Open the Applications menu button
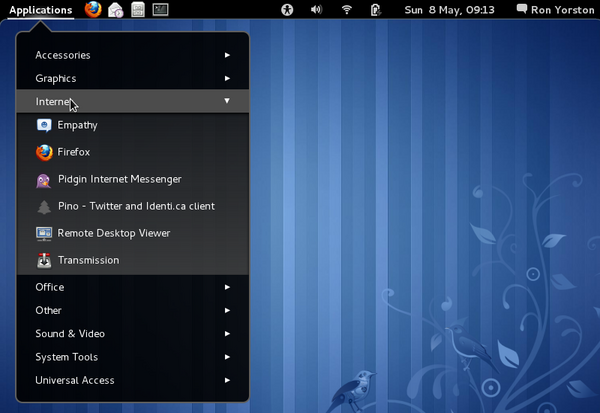Screen dimensions: 600x413 pyautogui.click(x=41, y=10)
